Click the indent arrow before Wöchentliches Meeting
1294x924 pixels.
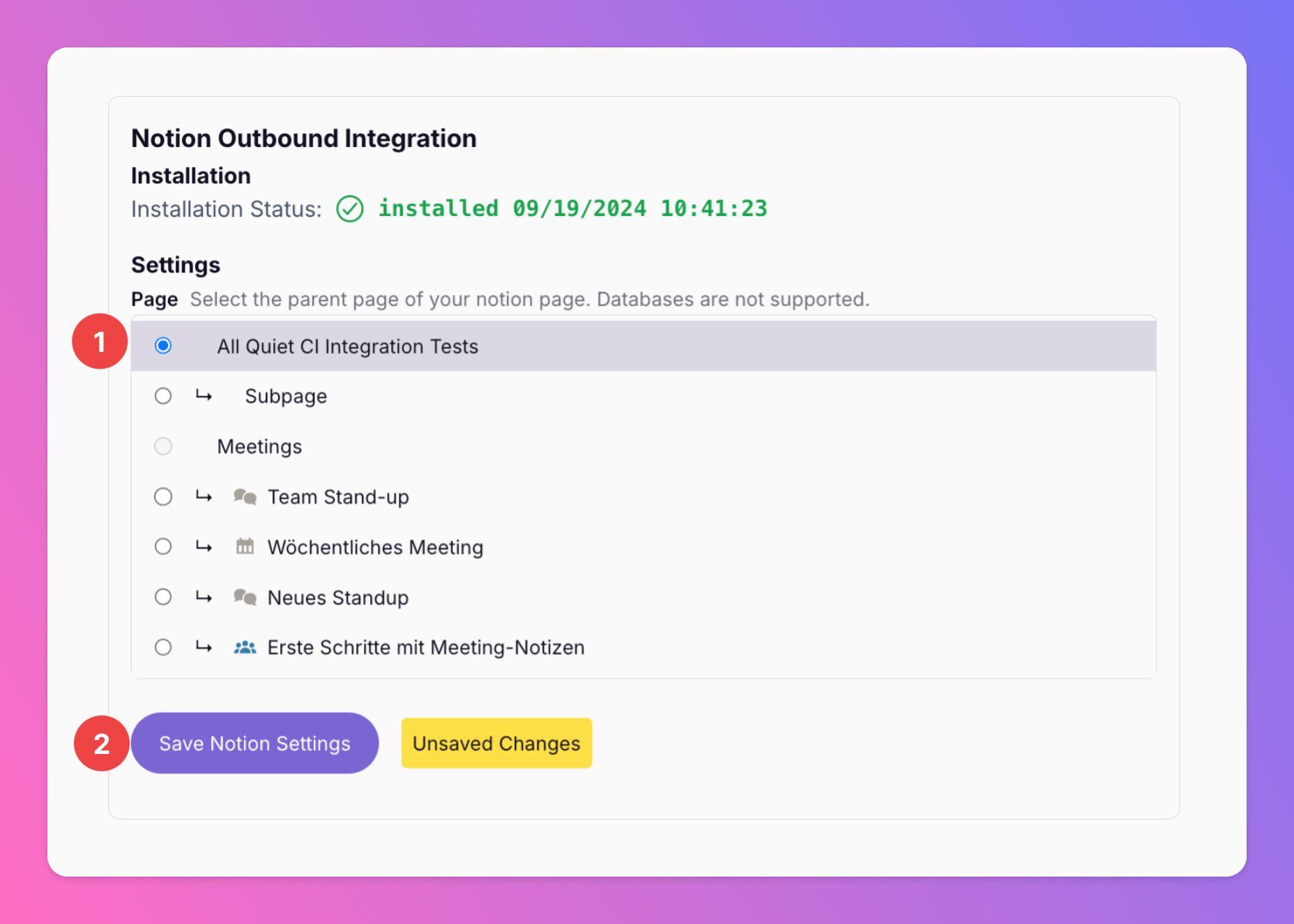click(204, 546)
